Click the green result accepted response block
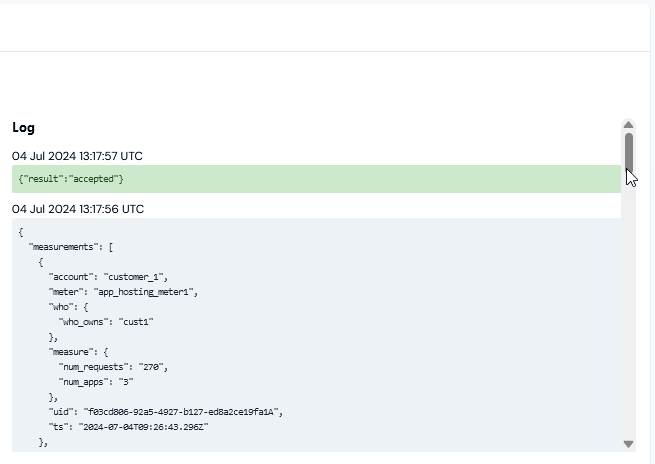 pyautogui.click(x=316, y=179)
